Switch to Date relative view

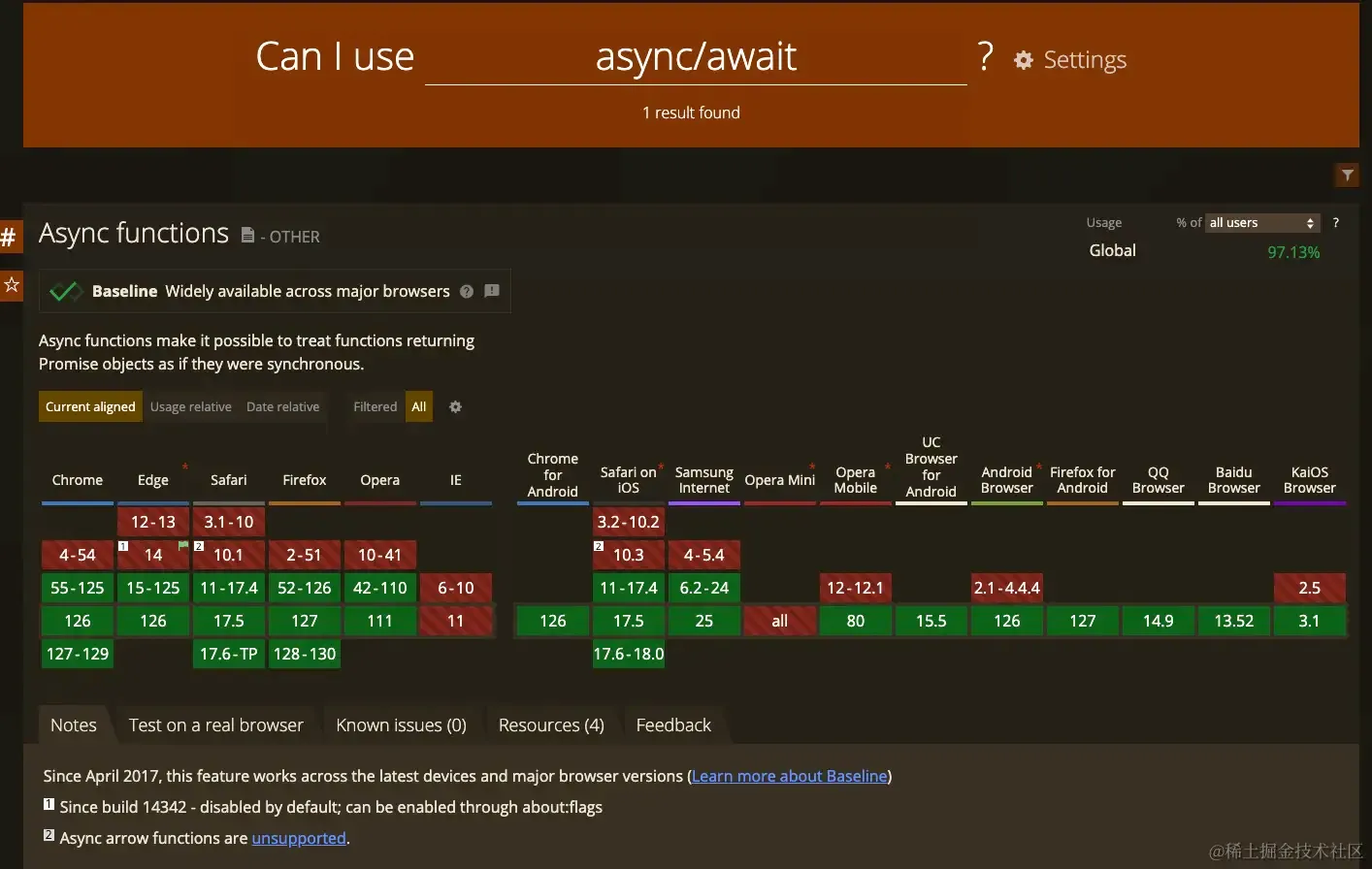click(282, 406)
